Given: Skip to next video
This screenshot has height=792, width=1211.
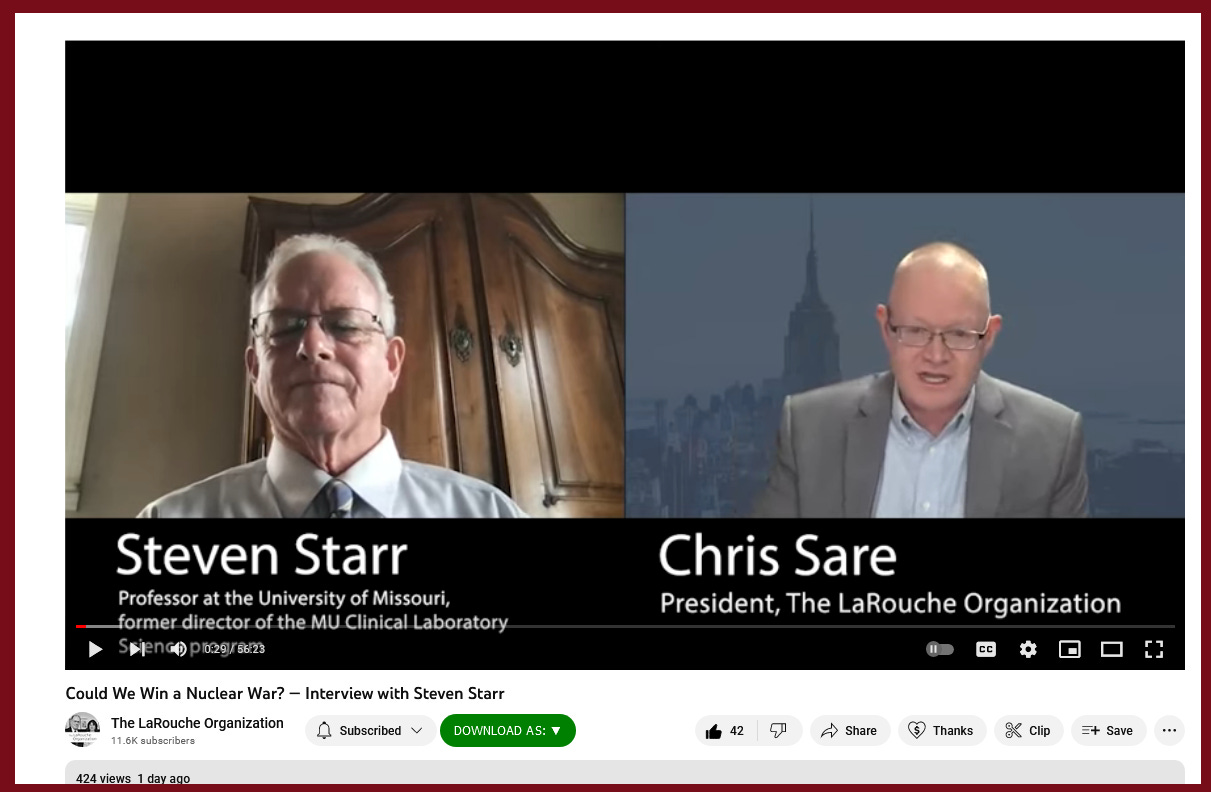Looking at the screenshot, I should (137, 649).
